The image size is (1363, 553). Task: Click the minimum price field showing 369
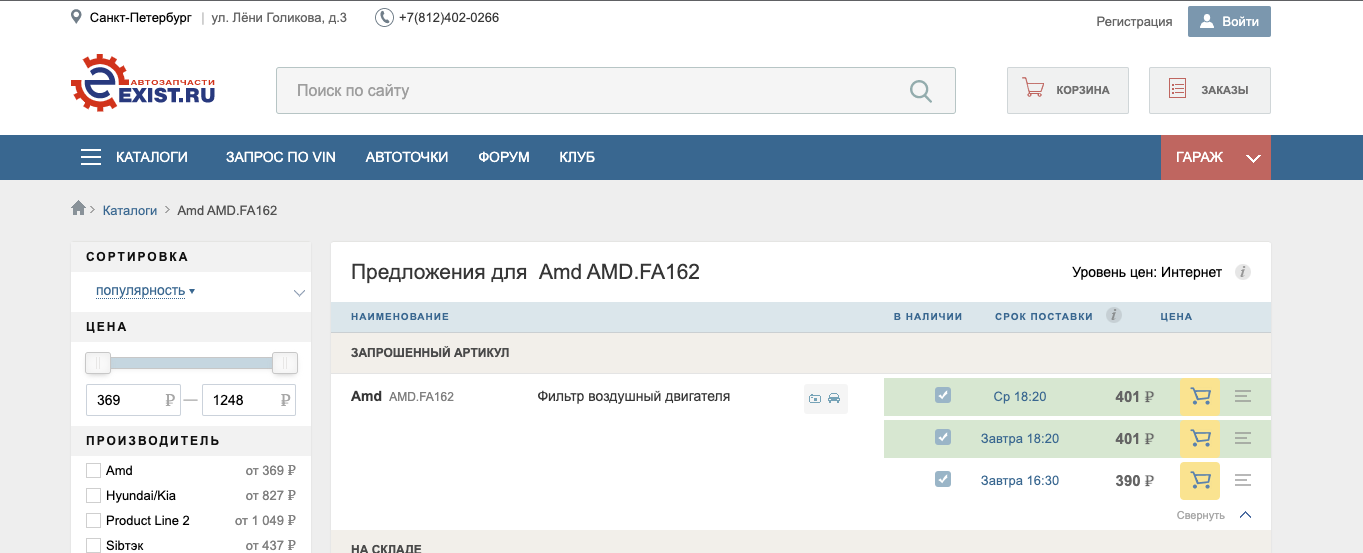point(133,400)
